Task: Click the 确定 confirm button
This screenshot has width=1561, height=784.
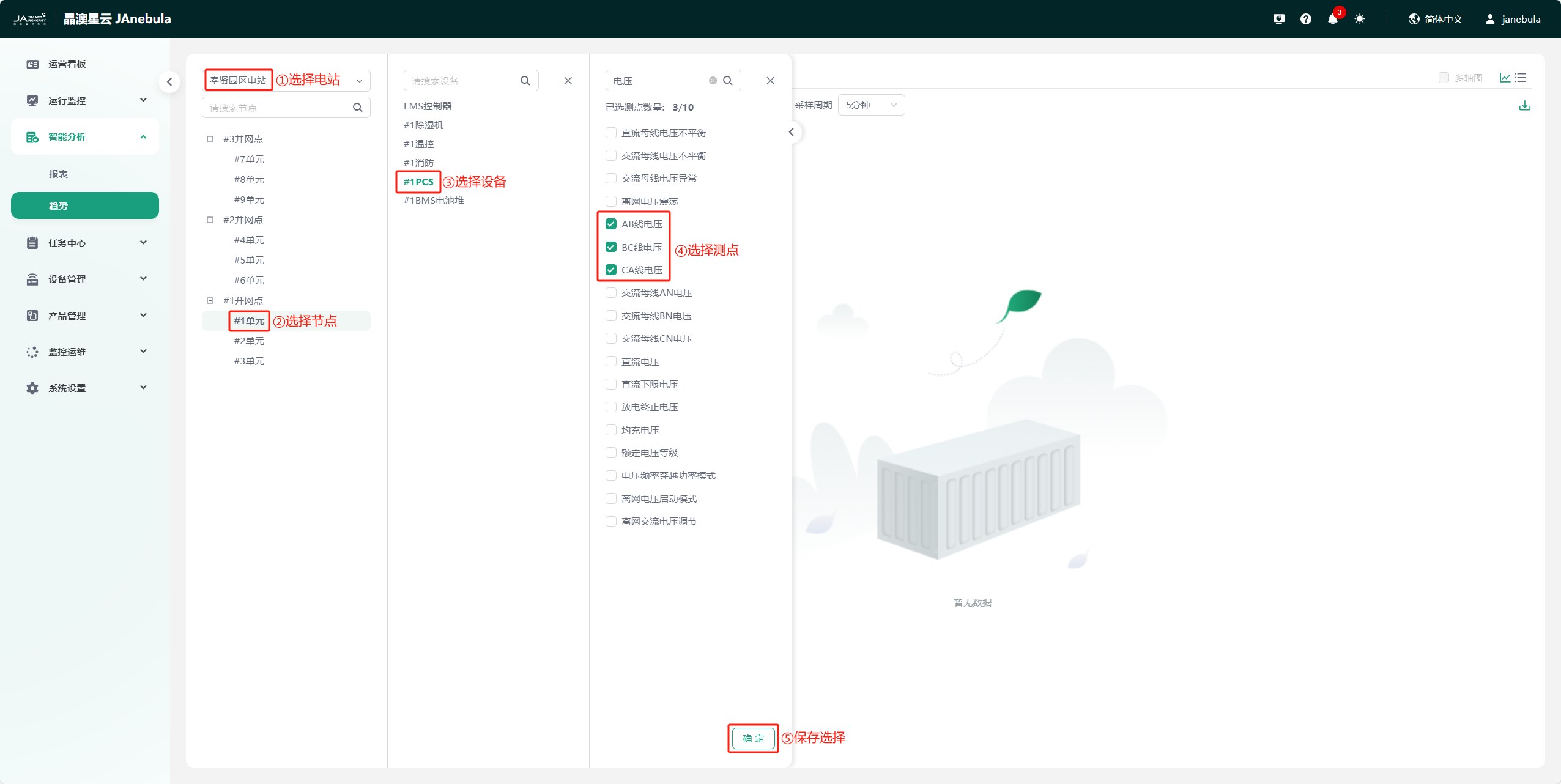Action: point(753,738)
